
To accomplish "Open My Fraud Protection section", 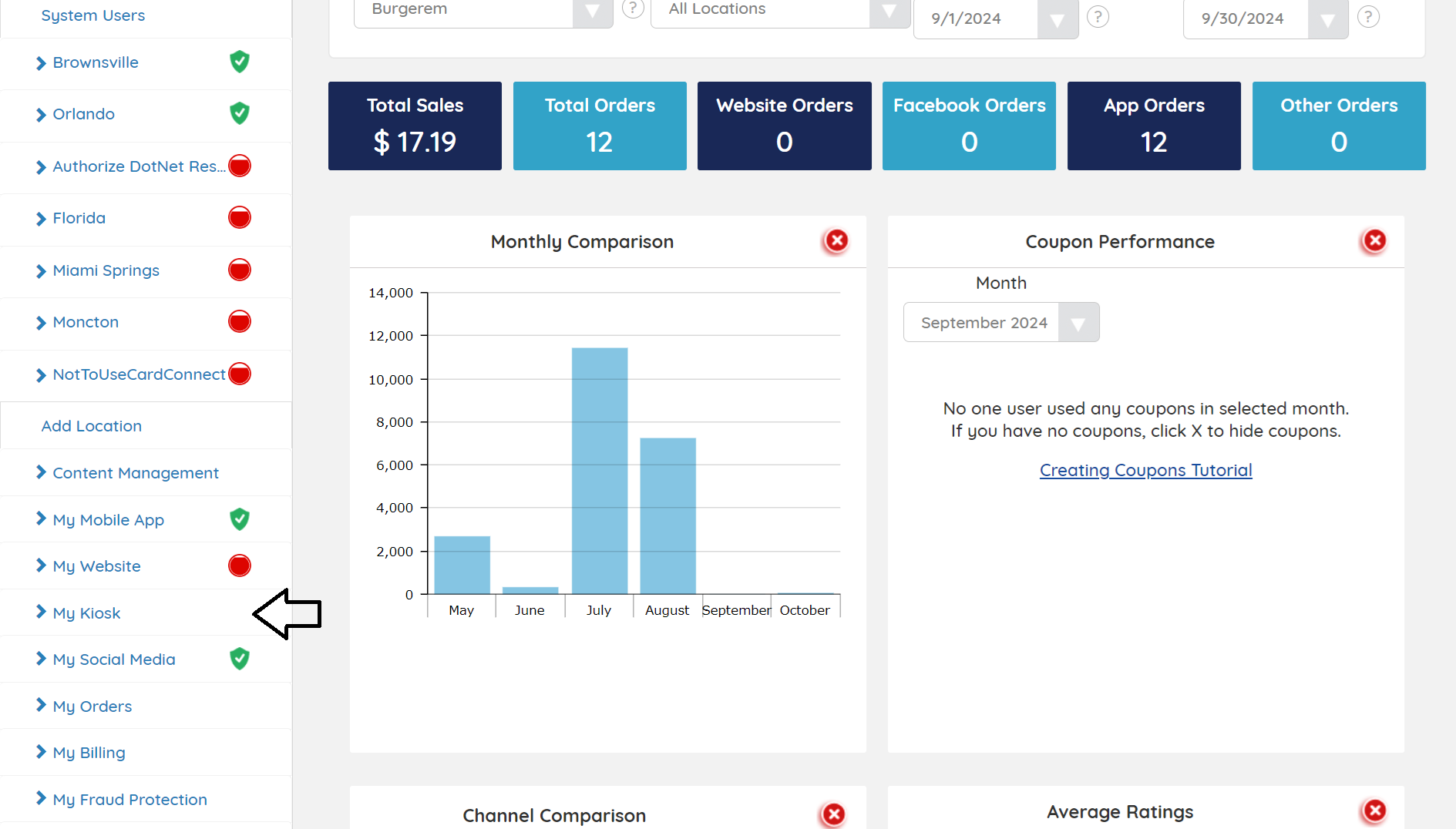I will click(x=129, y=800).
